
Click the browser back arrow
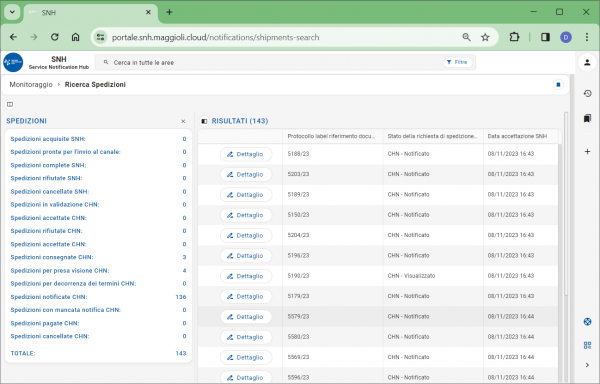point(13,37)
